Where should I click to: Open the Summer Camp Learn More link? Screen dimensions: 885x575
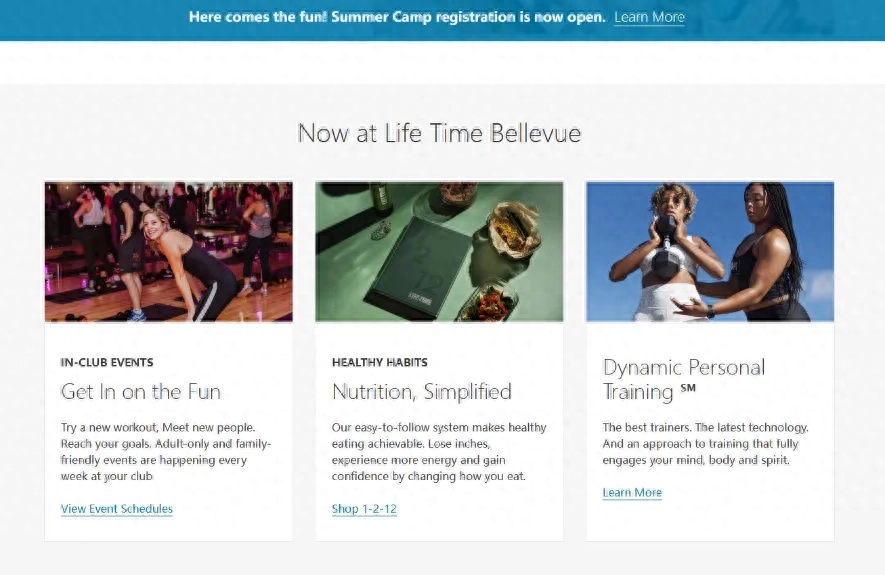tap(649, 17)
